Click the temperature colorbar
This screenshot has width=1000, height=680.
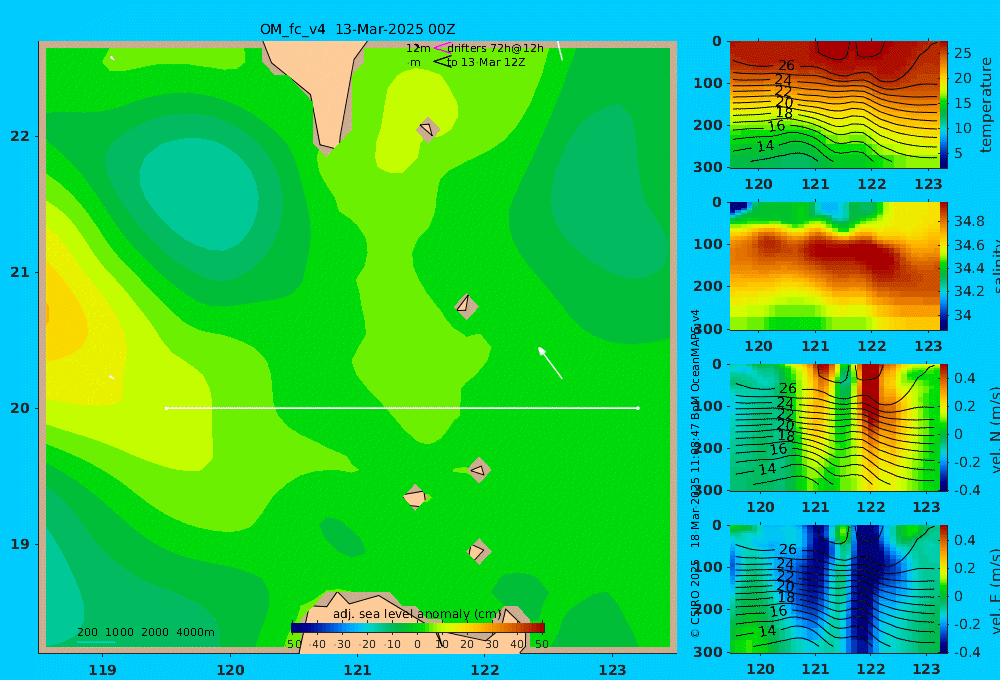(944, 105)
